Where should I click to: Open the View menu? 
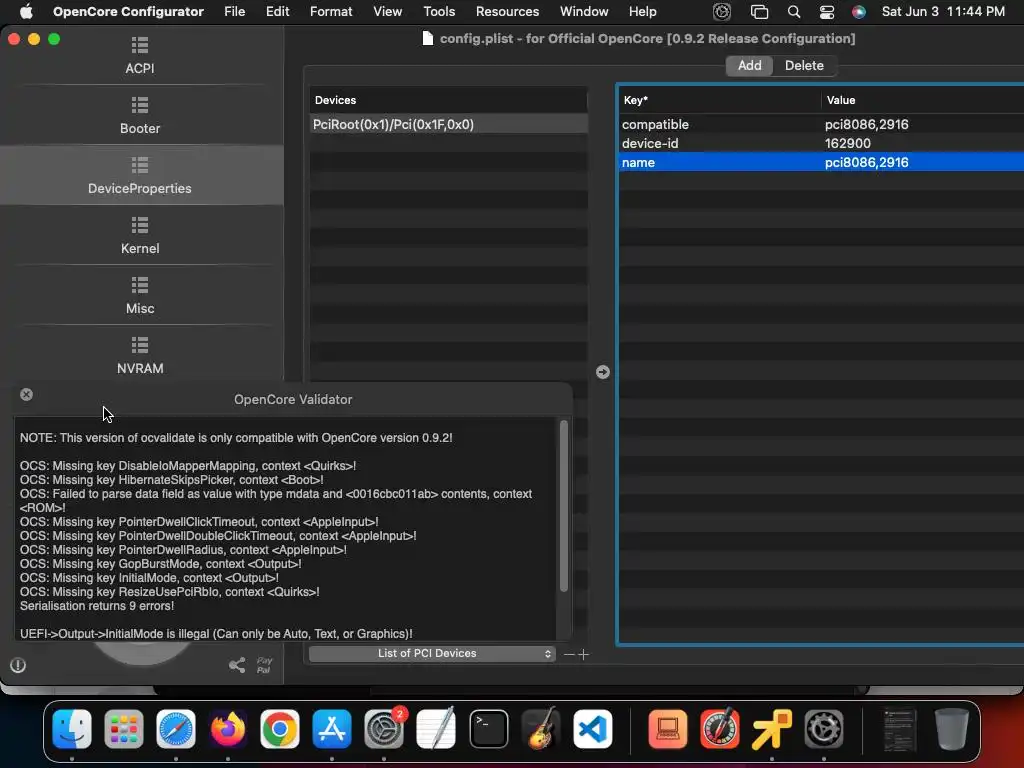click(387, 11)
